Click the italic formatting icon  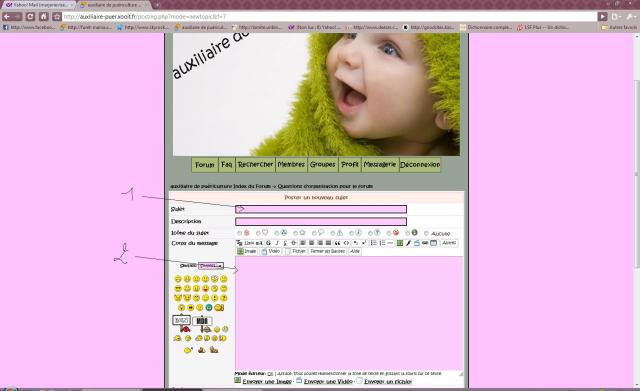click(277, 243)
